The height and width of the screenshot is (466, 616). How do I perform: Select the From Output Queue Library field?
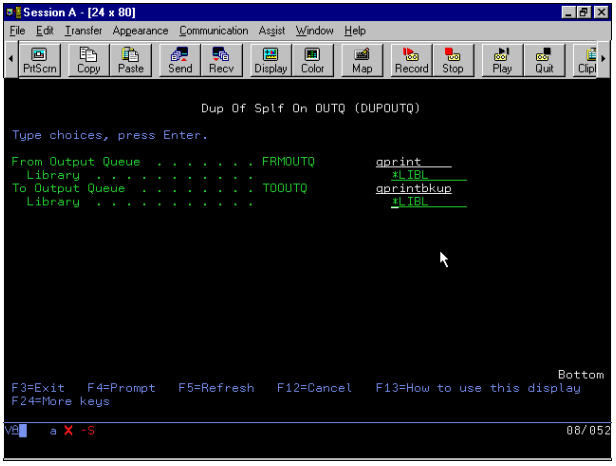429,175
